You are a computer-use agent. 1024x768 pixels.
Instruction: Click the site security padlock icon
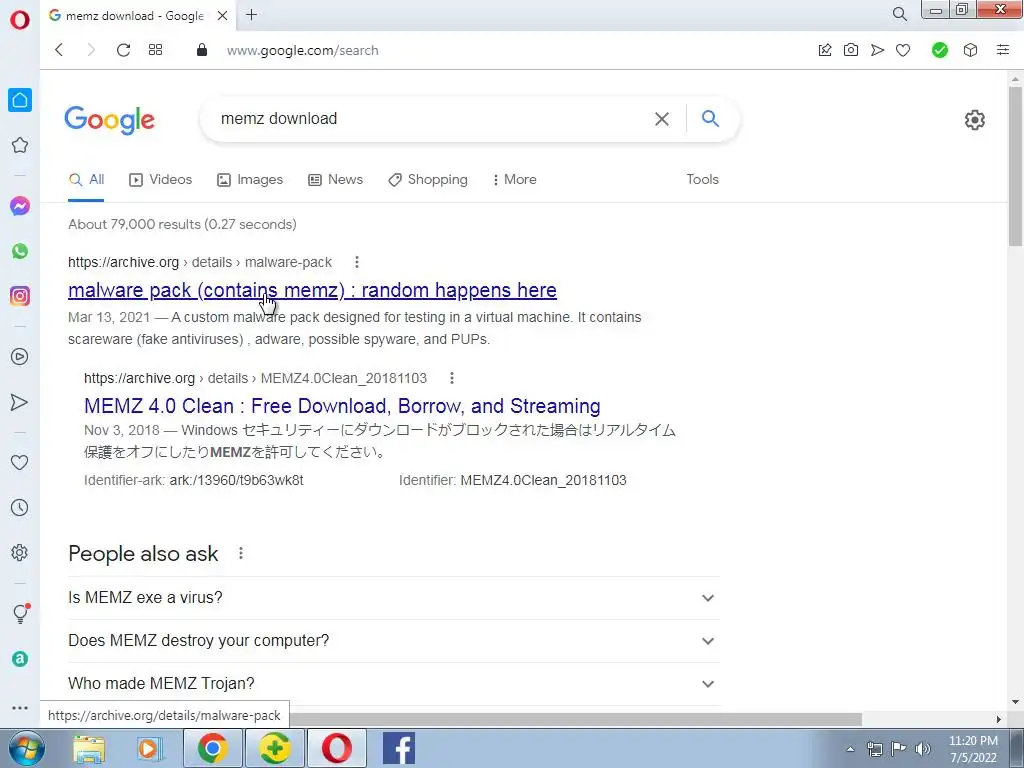click(202, 50)
